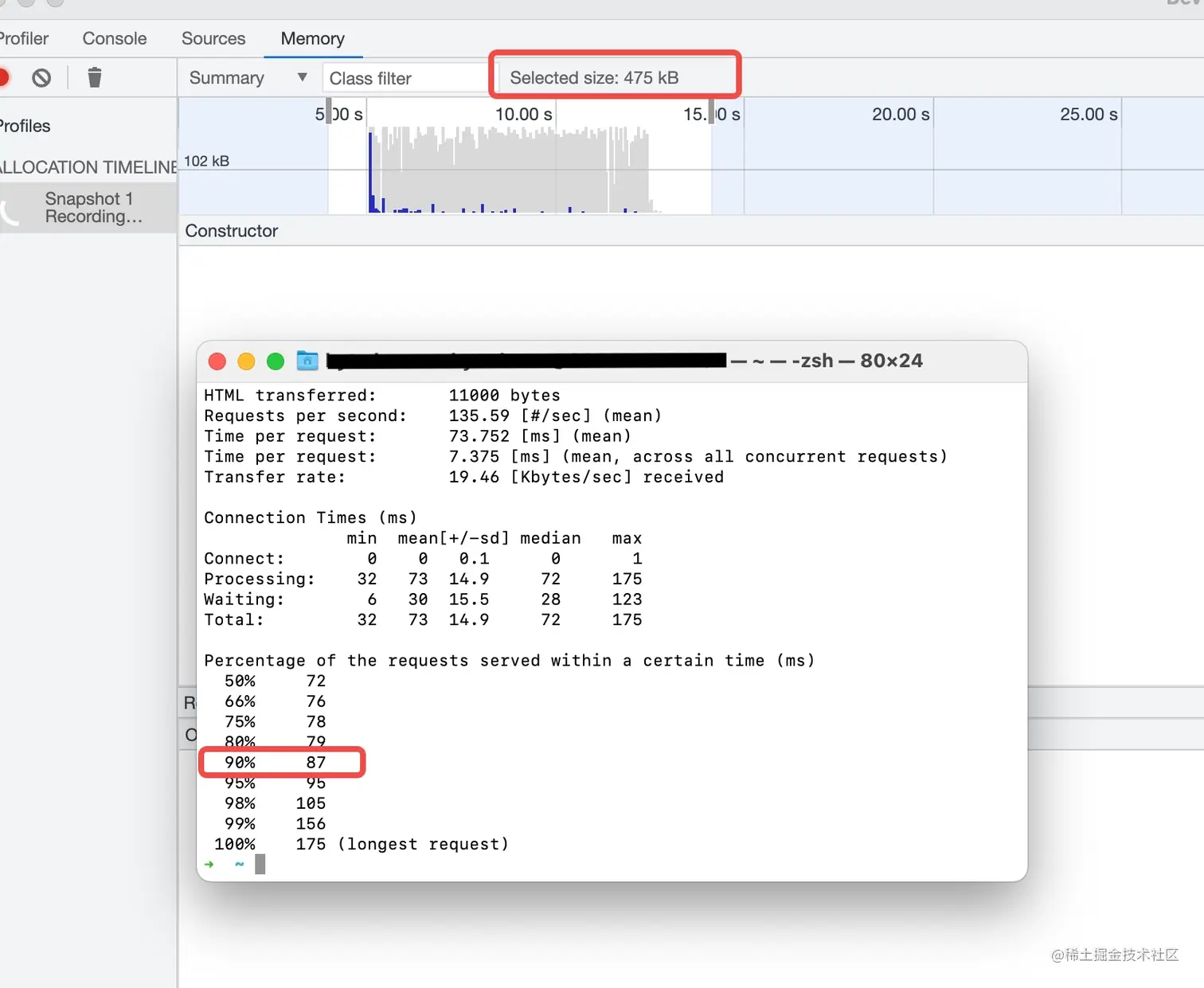1204x988 pixels.
Task: Click the 50% 72 percentile line
Action: (x=275, y=681)
